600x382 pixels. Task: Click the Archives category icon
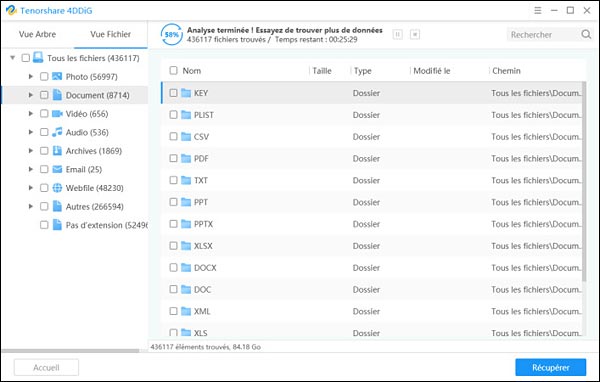pos(57,151)
